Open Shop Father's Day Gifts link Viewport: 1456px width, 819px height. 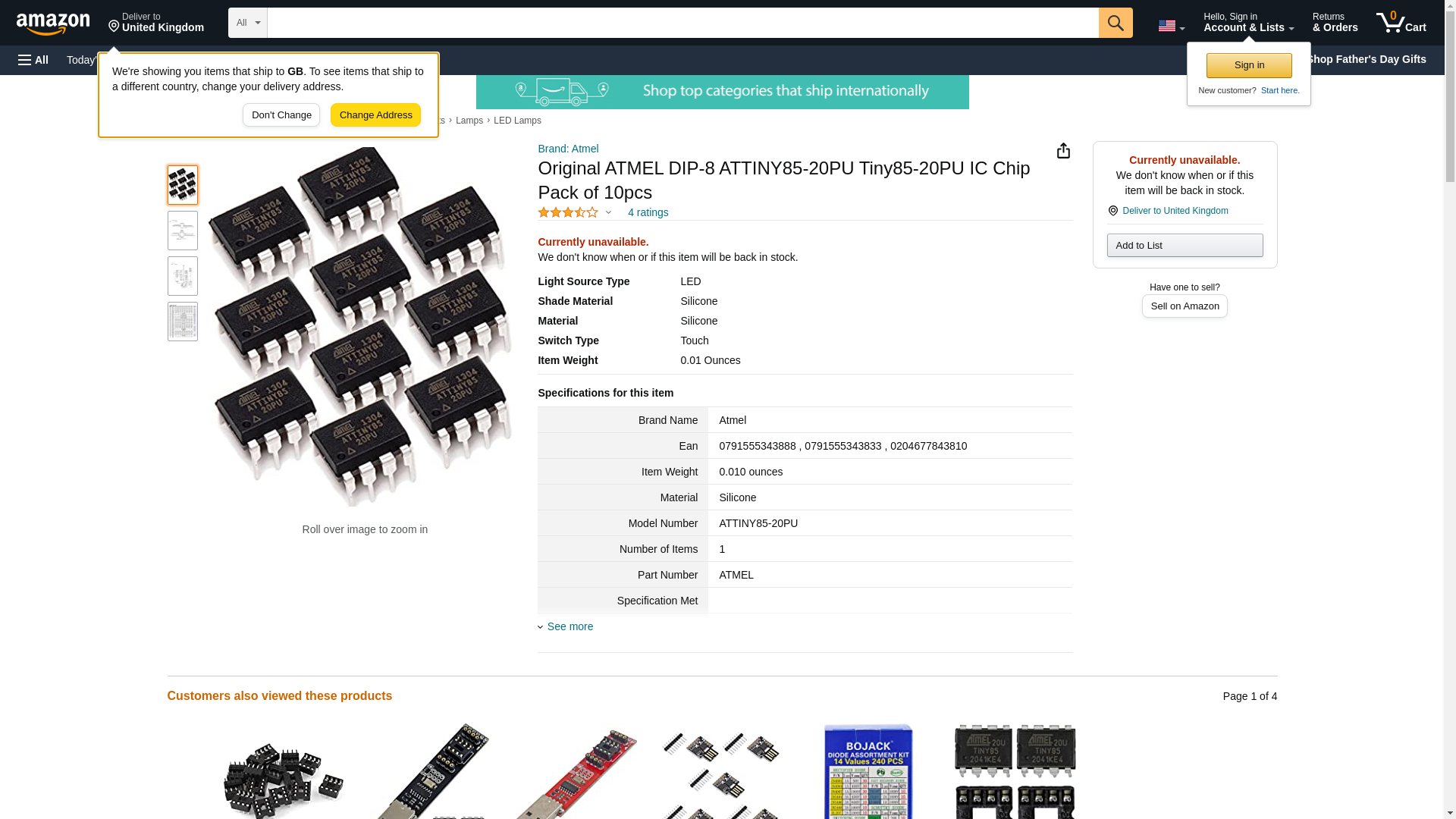tap(1366, 59)
